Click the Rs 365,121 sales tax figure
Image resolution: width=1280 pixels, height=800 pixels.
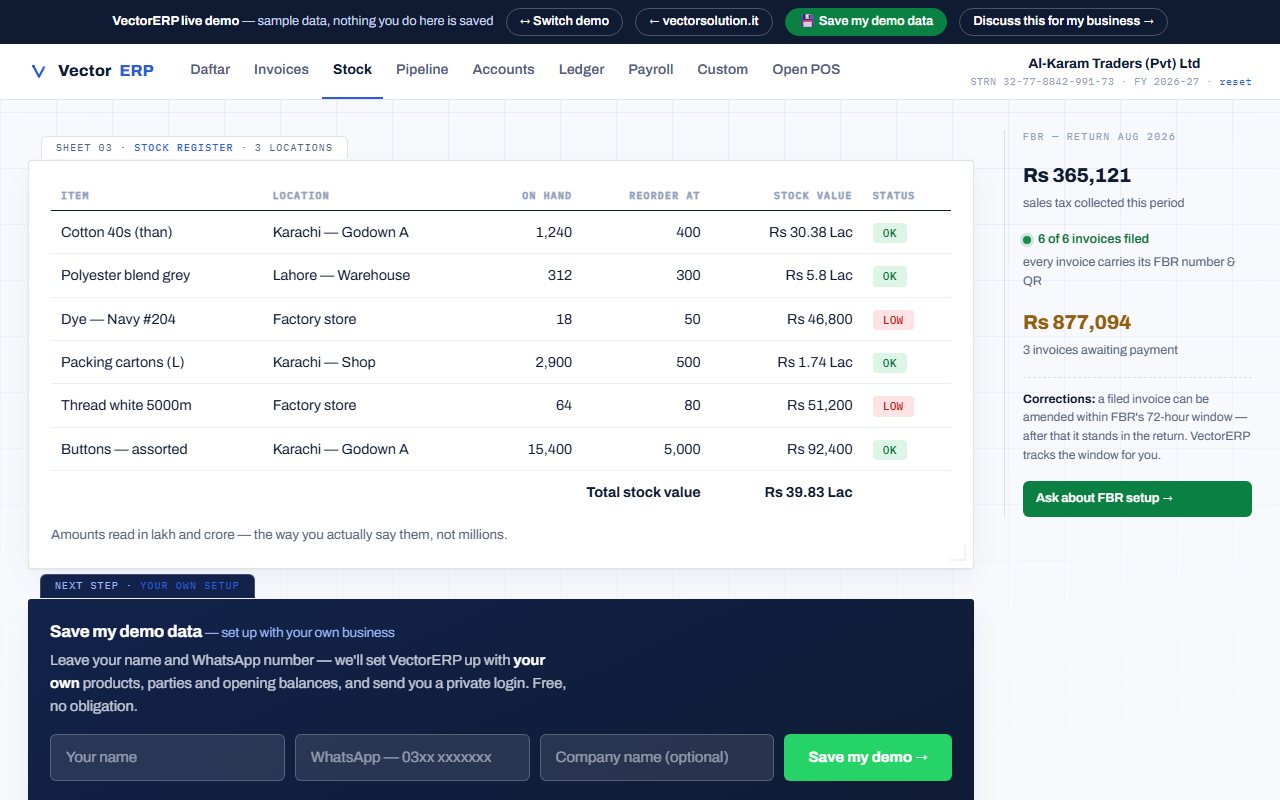point(1077,176)
